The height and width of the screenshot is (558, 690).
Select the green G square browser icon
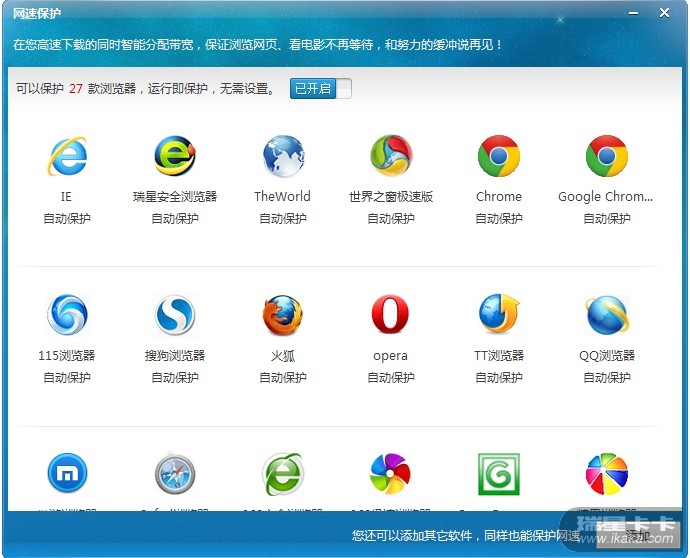[x=499, y=474]
